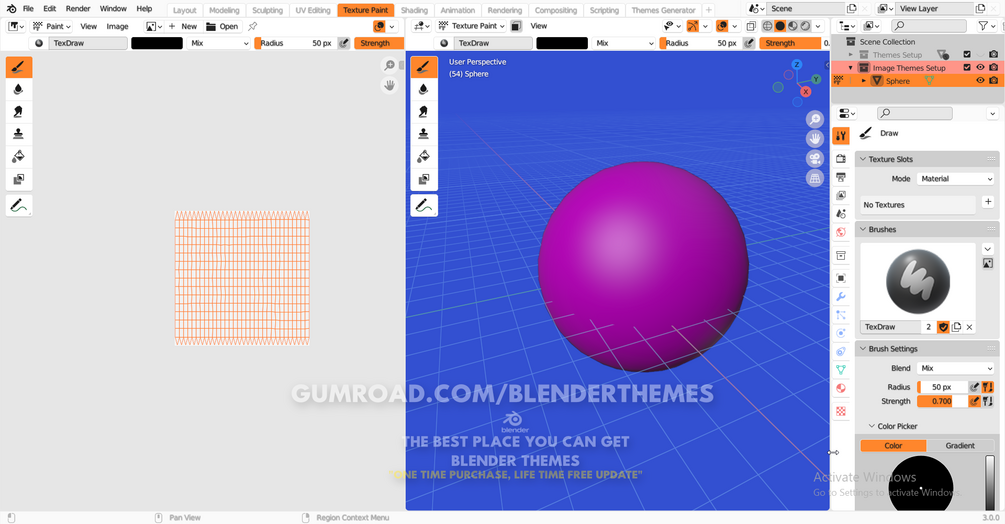Toggle the Image Themes Setup collection checkbox
This screenshot has height=524, width=1005.
967,67
